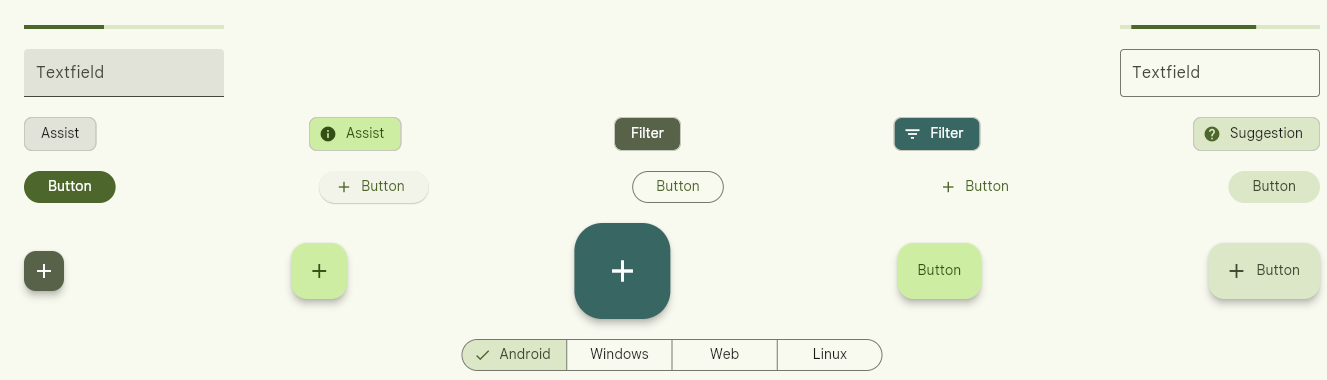Click the dark green filled Button
Image resolution: width=1327 pixels, height=380 pixels.
pos(70,187)
